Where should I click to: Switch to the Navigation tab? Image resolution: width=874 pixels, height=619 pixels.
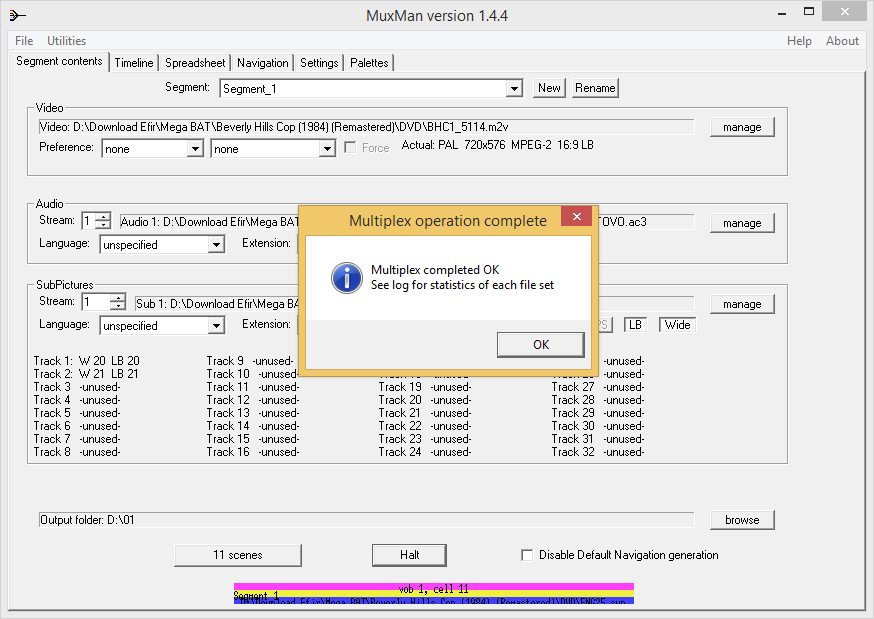point(263,63)
